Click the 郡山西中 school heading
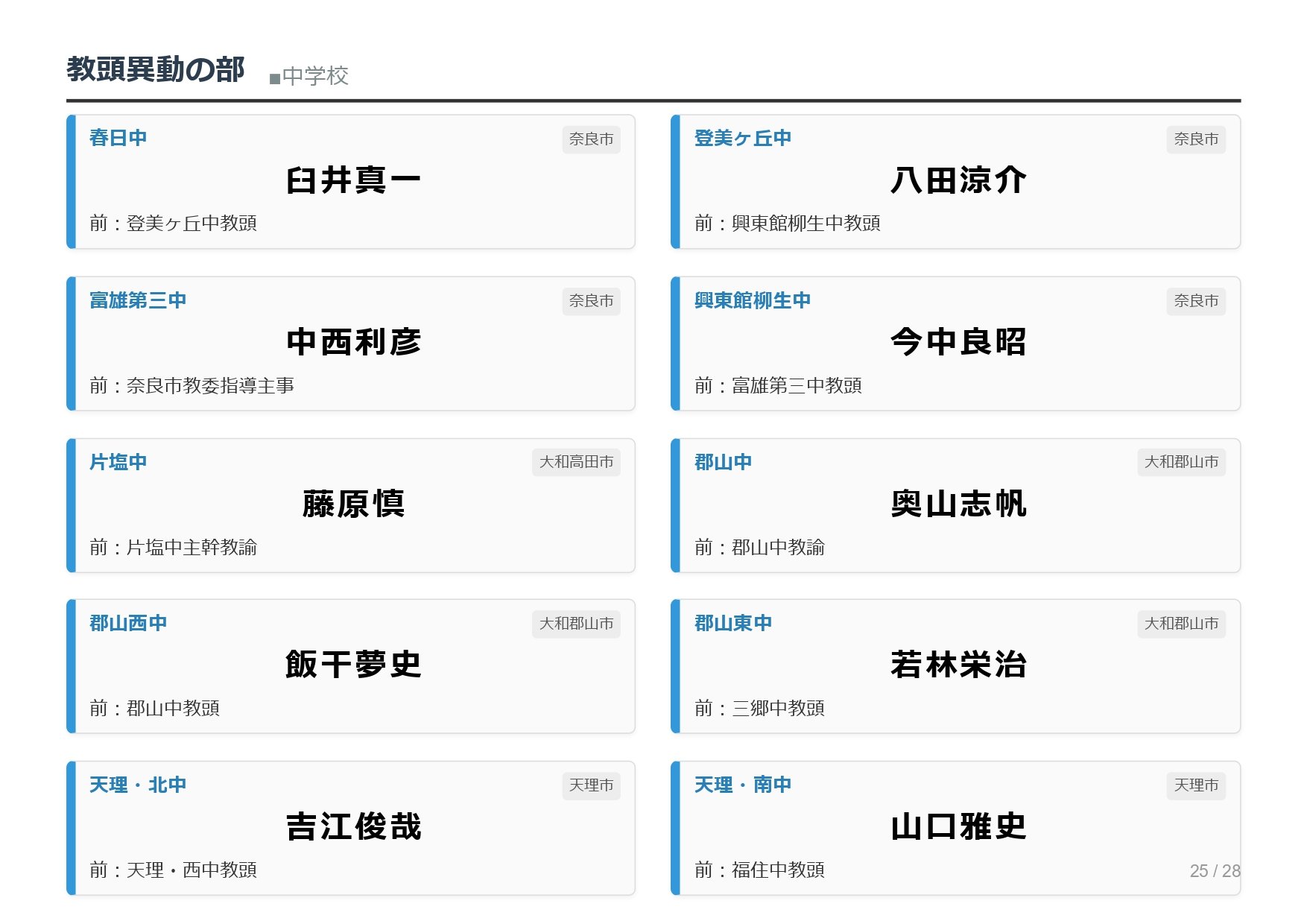Viewport: 1307px width, 924px height. click(x=128, y=623)
